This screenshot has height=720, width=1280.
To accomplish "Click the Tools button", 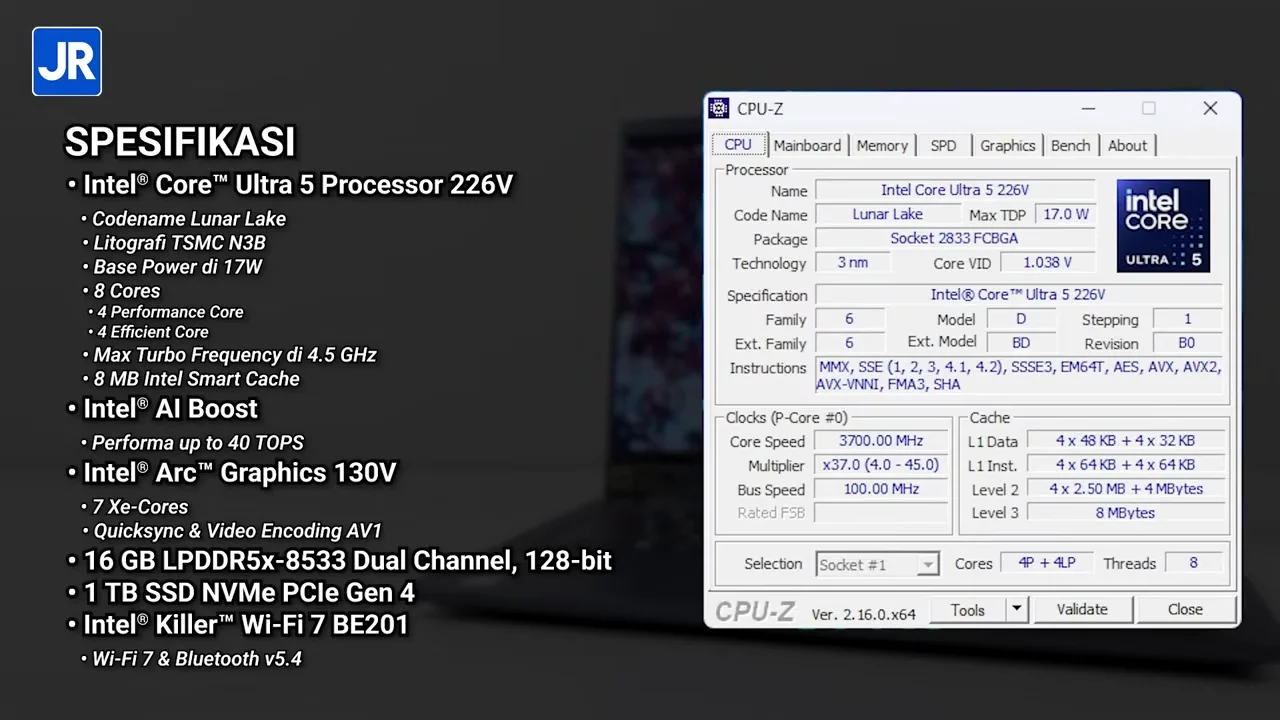I will tap(967, 609).
